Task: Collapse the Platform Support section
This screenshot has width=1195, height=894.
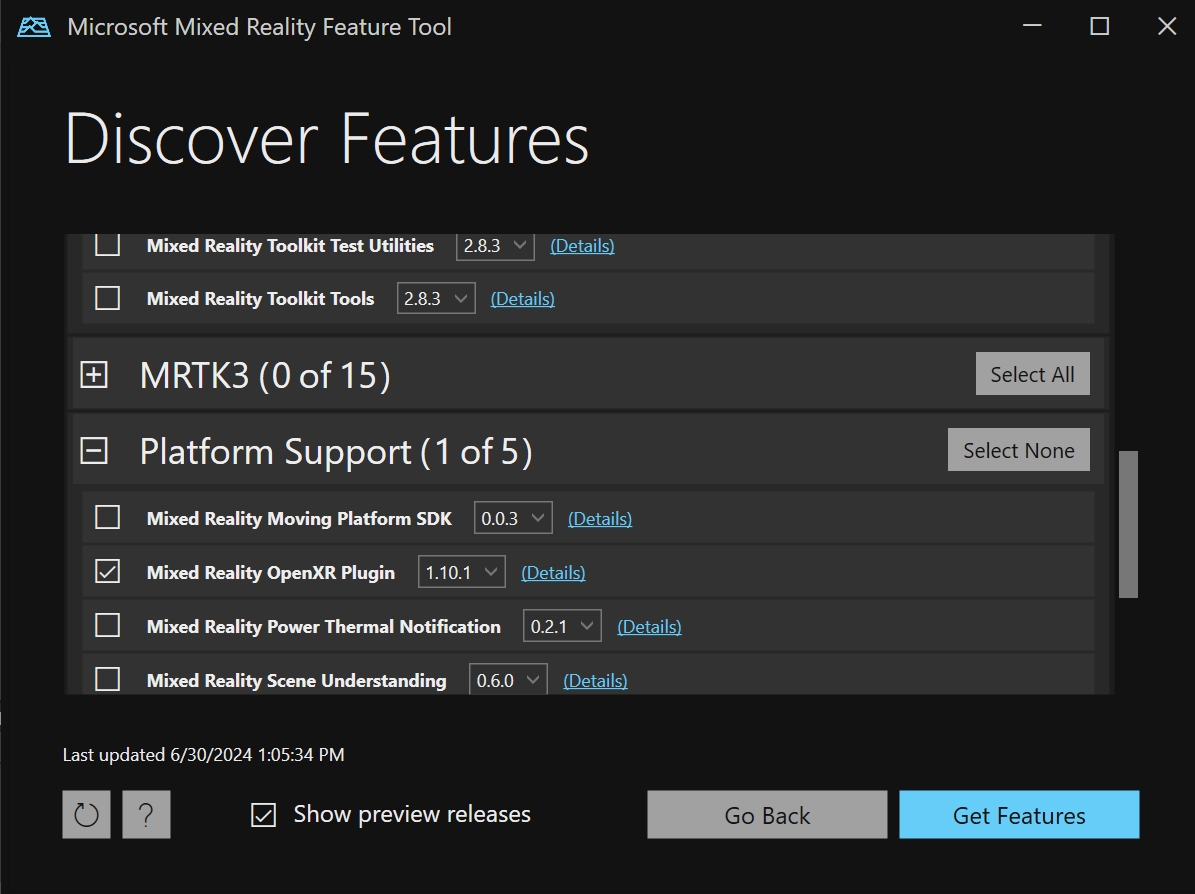Action: pyautogui.click(x=93, y=451)
